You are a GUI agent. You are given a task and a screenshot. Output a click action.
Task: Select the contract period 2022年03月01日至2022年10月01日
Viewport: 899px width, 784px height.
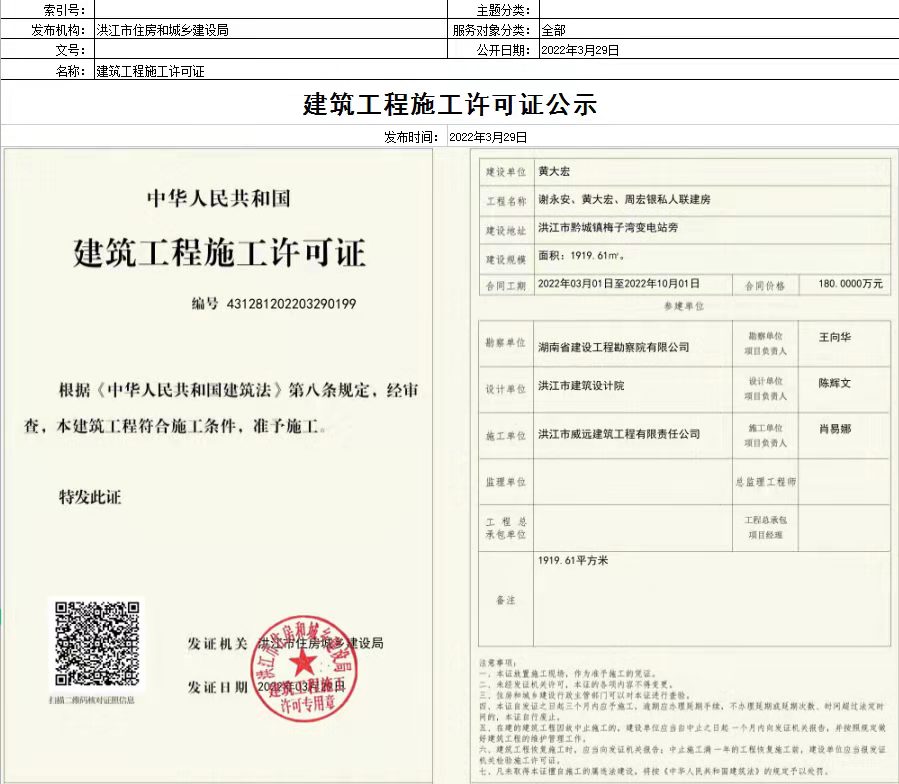click(619, 283)
